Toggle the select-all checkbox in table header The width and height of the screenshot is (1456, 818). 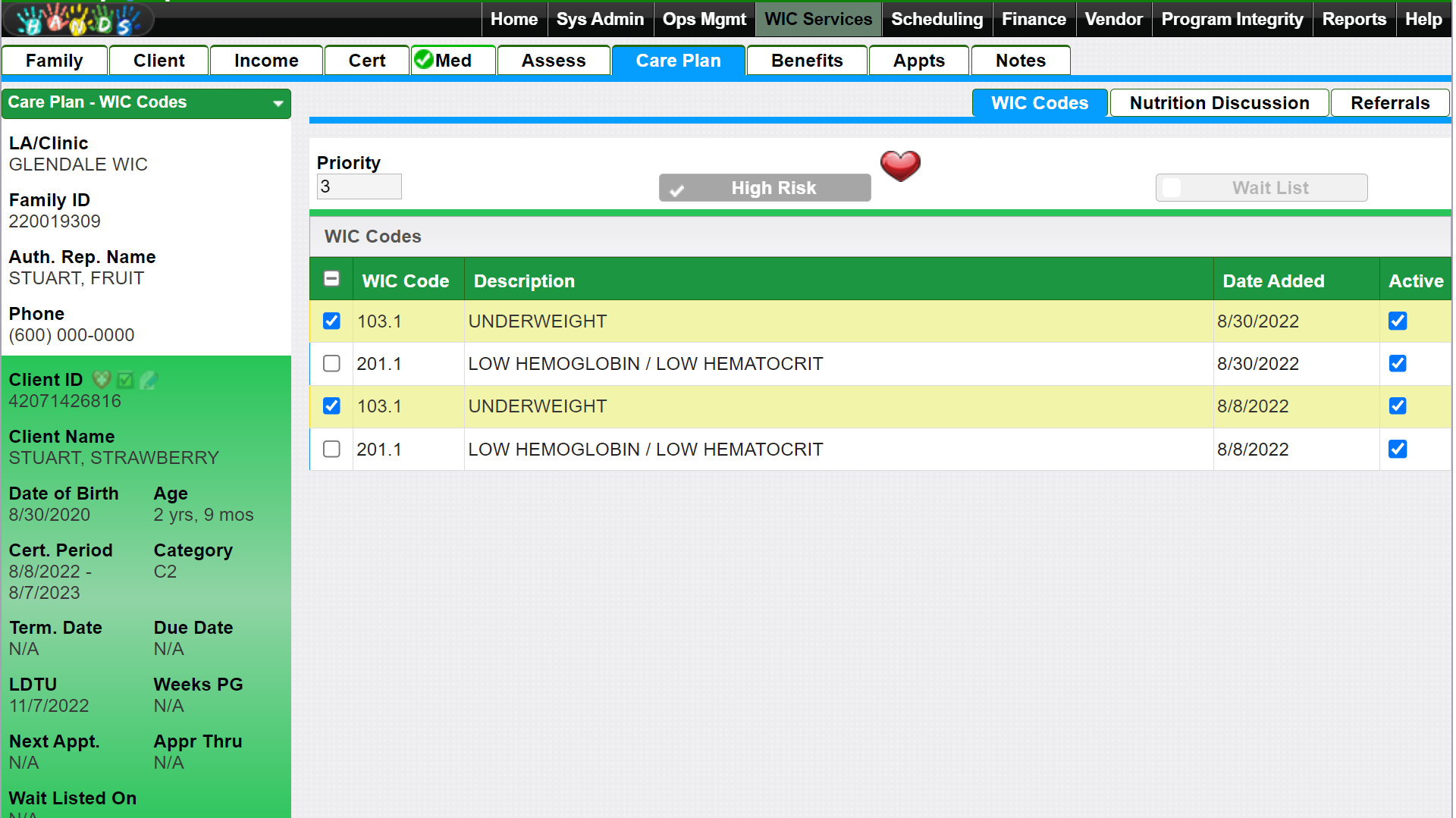pos(331,279)
